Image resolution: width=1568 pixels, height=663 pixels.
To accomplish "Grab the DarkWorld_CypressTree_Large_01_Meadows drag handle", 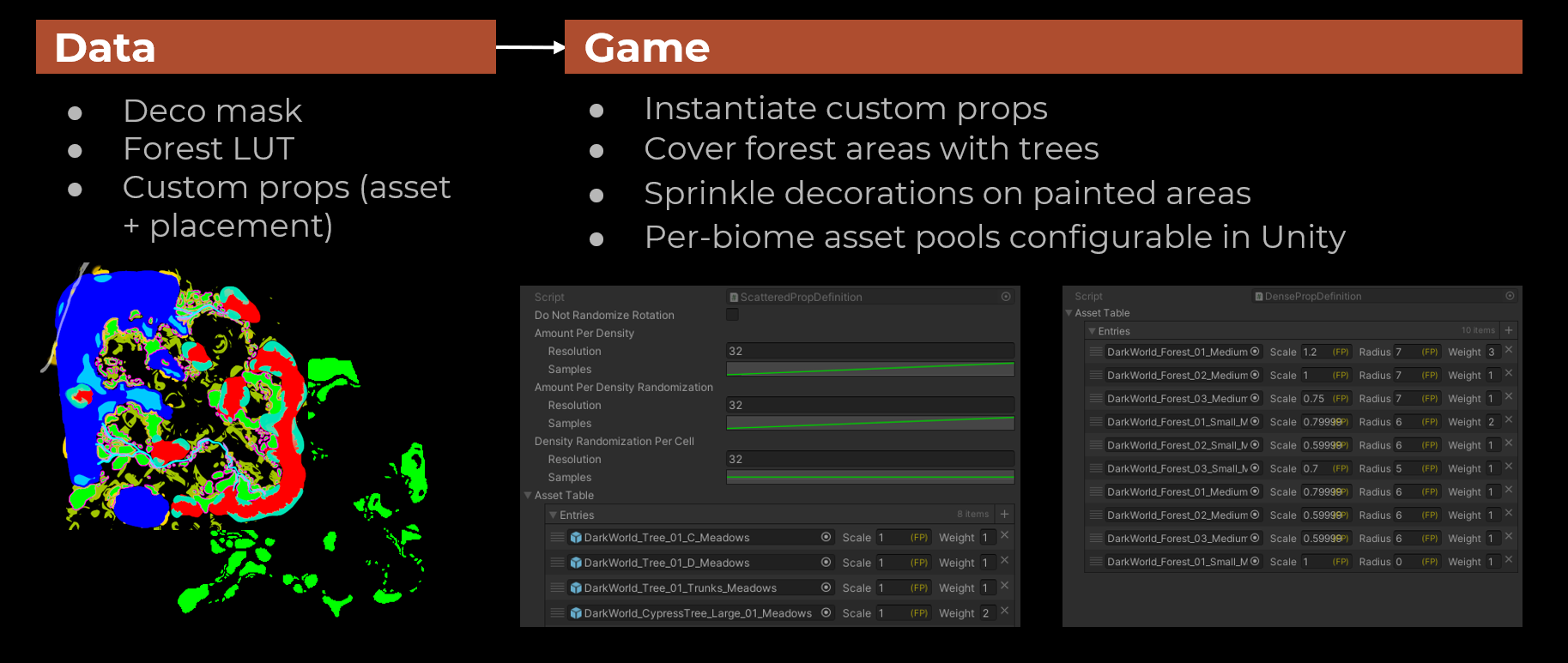I will tap(557, 613).
